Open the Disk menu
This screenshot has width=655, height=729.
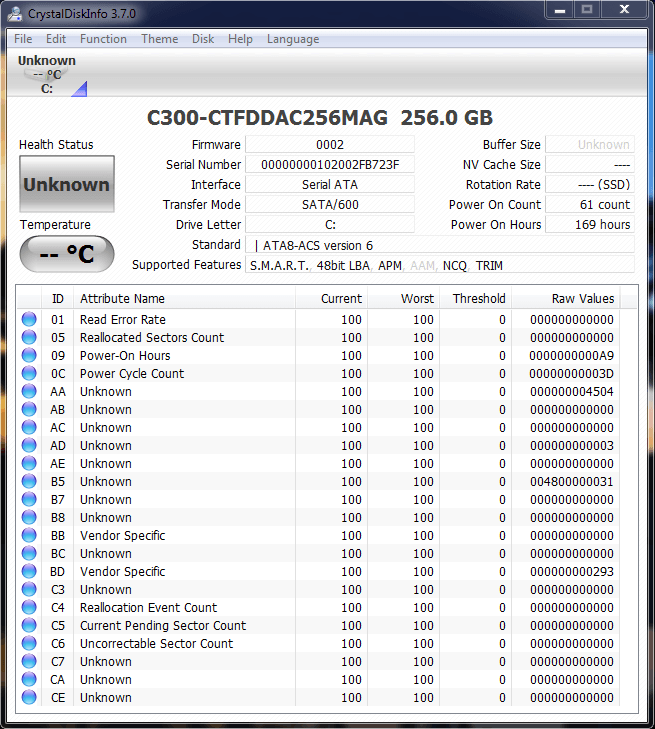[203, 39]
